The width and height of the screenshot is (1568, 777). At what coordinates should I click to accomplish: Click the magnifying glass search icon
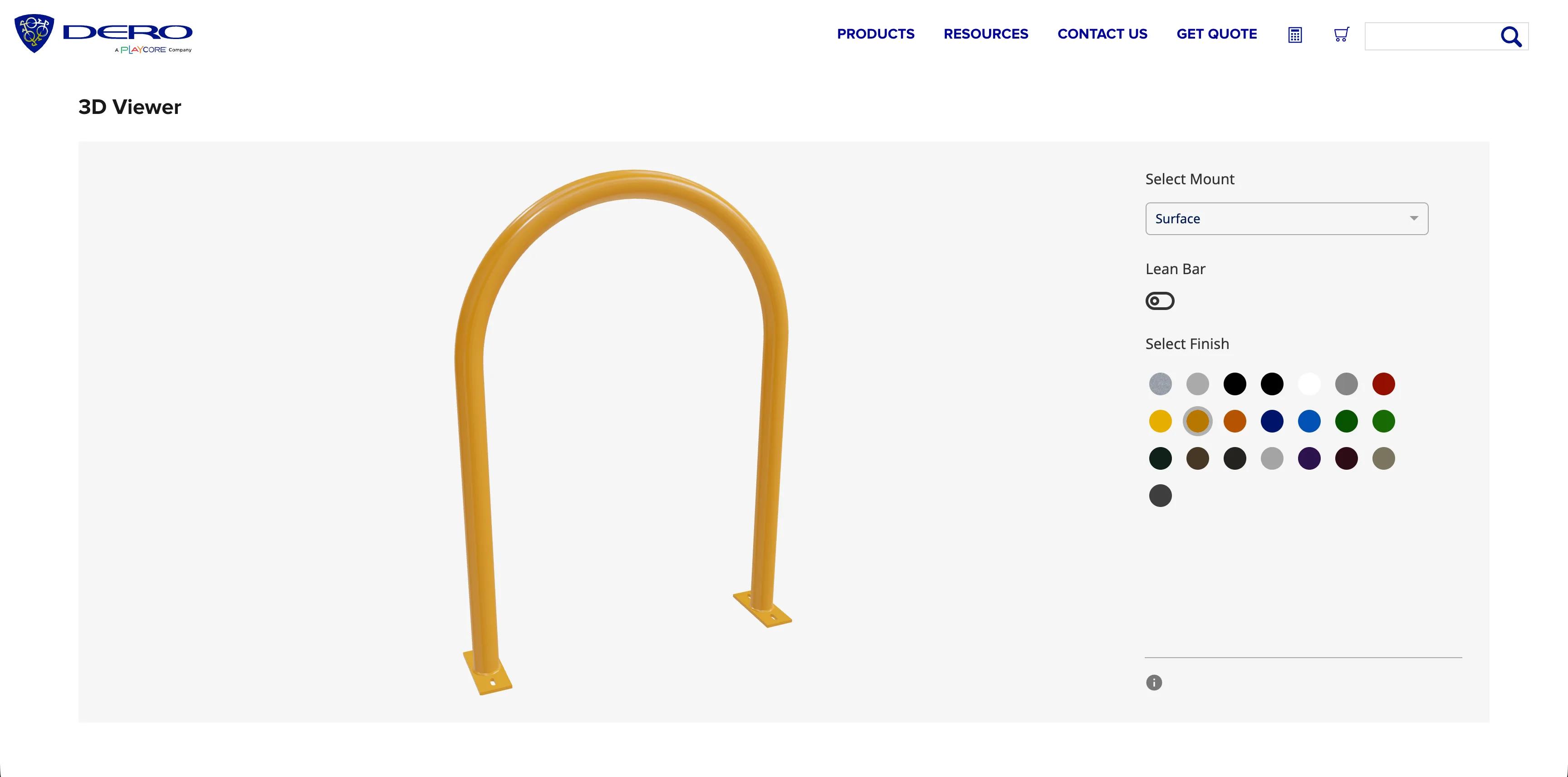(x=1511, y=37)
